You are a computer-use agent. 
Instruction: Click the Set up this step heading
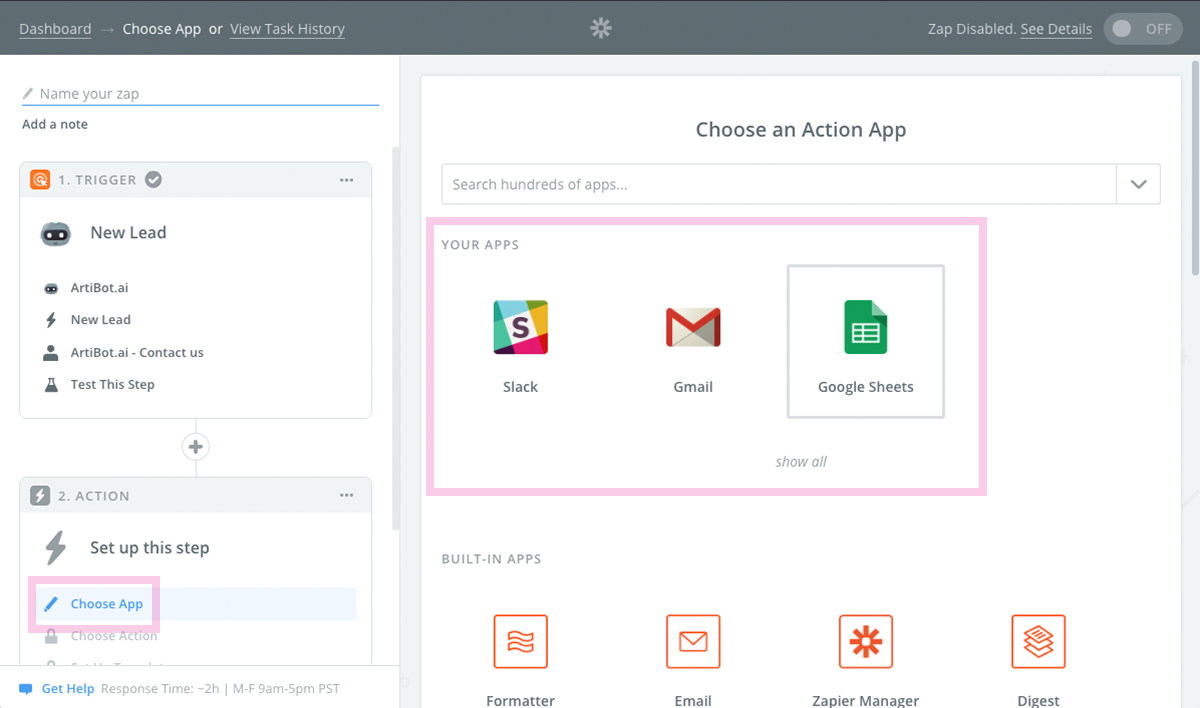pos(150,548)
